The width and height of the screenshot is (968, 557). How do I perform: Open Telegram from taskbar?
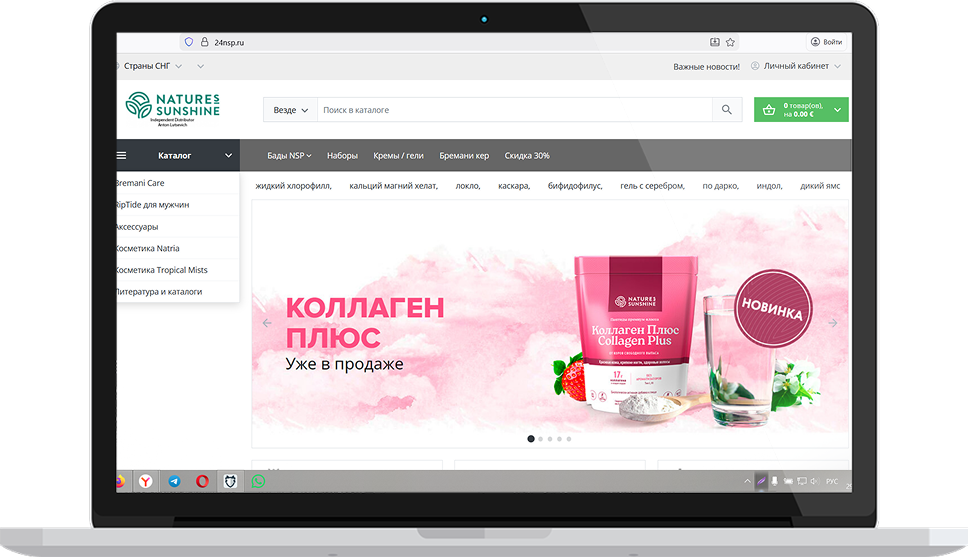tap(174, 482)
